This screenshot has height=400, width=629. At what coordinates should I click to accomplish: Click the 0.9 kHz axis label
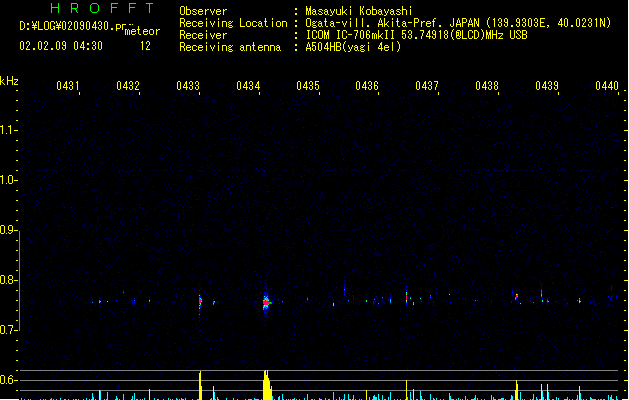point(8,230)
